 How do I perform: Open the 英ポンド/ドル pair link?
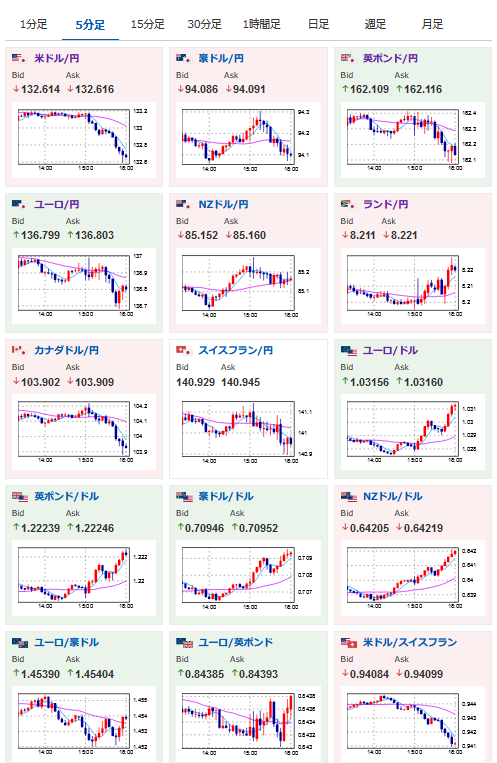point(67,496)
